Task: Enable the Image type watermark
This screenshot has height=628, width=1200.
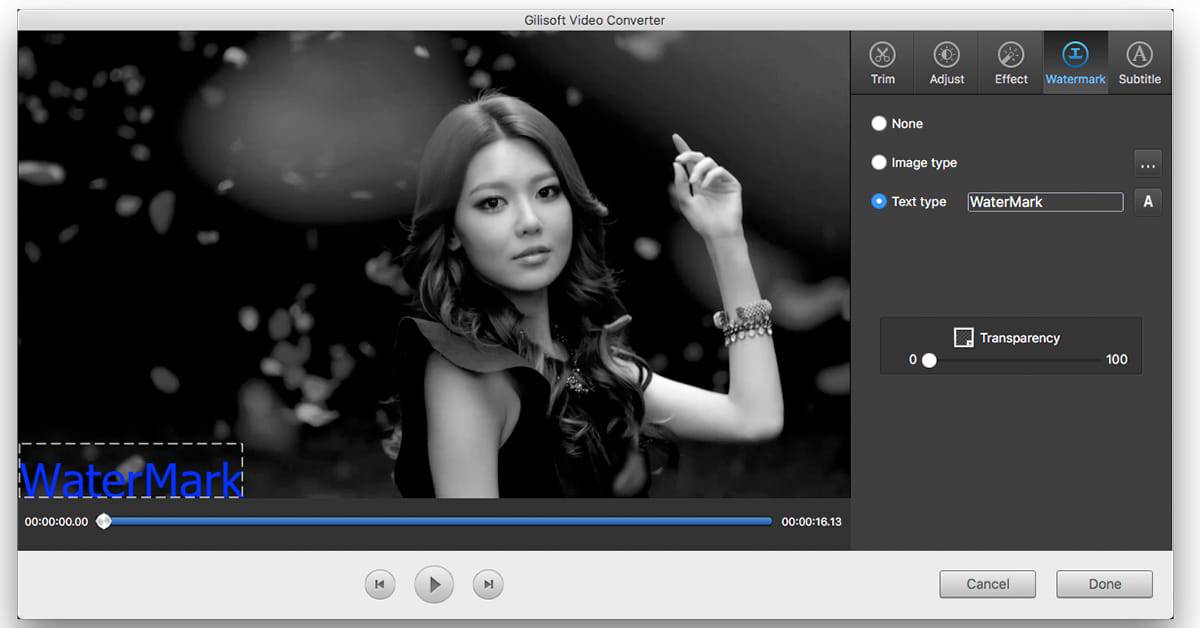Action: (x=879, y=162)
